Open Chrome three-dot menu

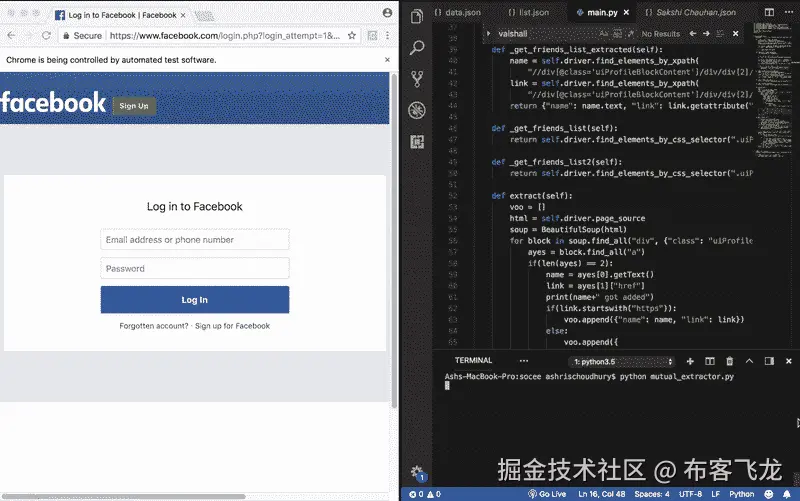[x=388, y=35]
